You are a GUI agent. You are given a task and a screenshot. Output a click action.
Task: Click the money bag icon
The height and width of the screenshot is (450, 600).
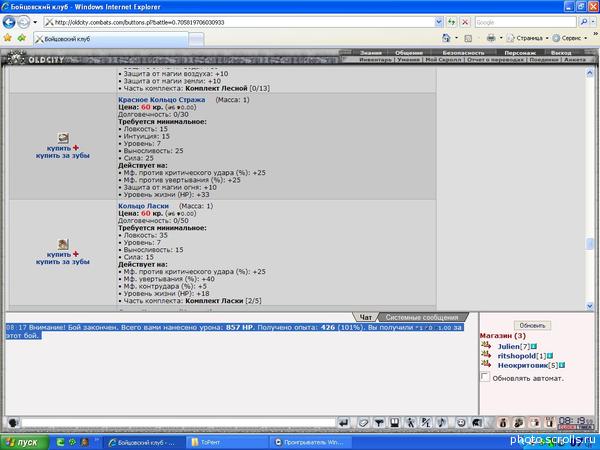pos(503,423)
